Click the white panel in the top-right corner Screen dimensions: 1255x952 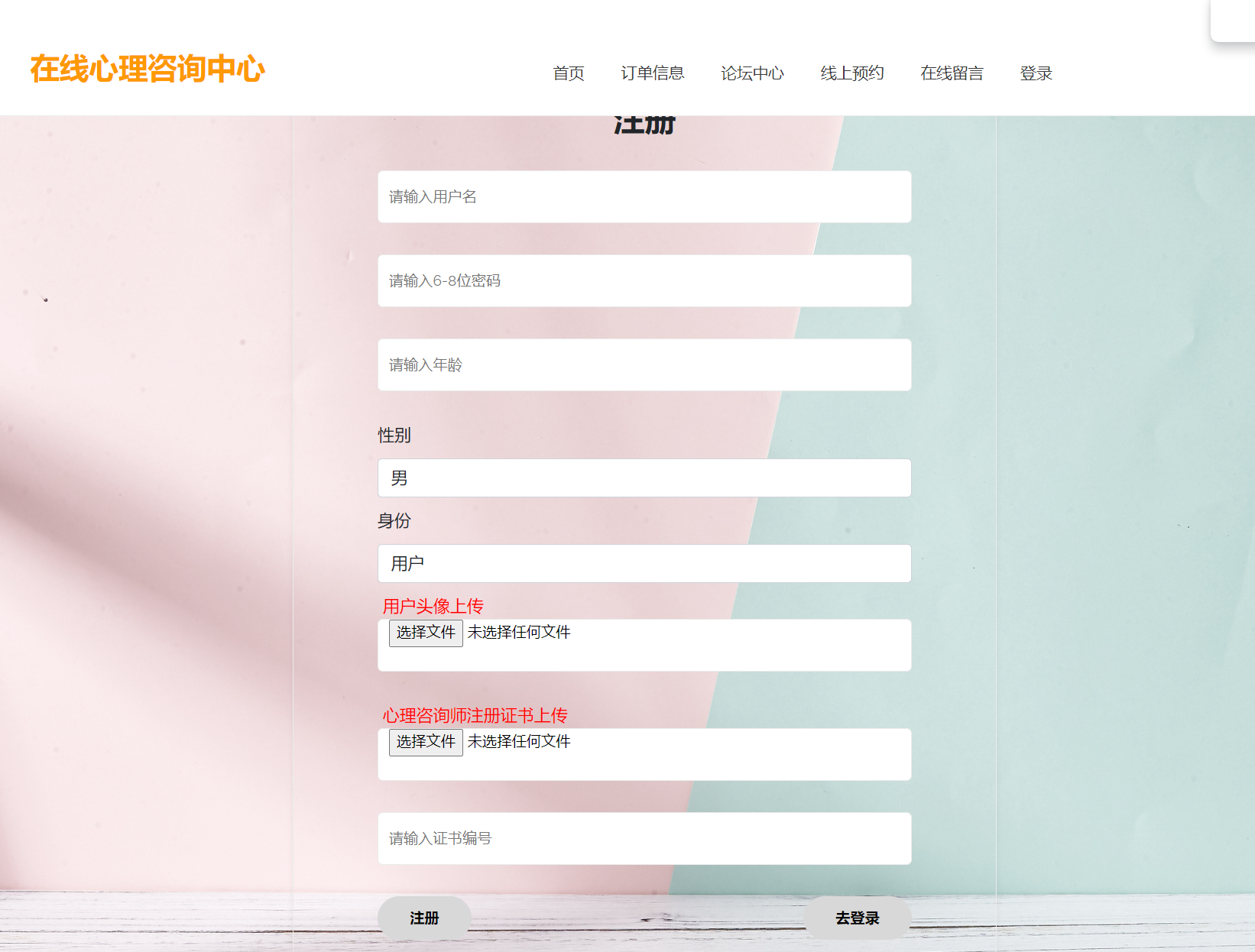point(1234,20)
